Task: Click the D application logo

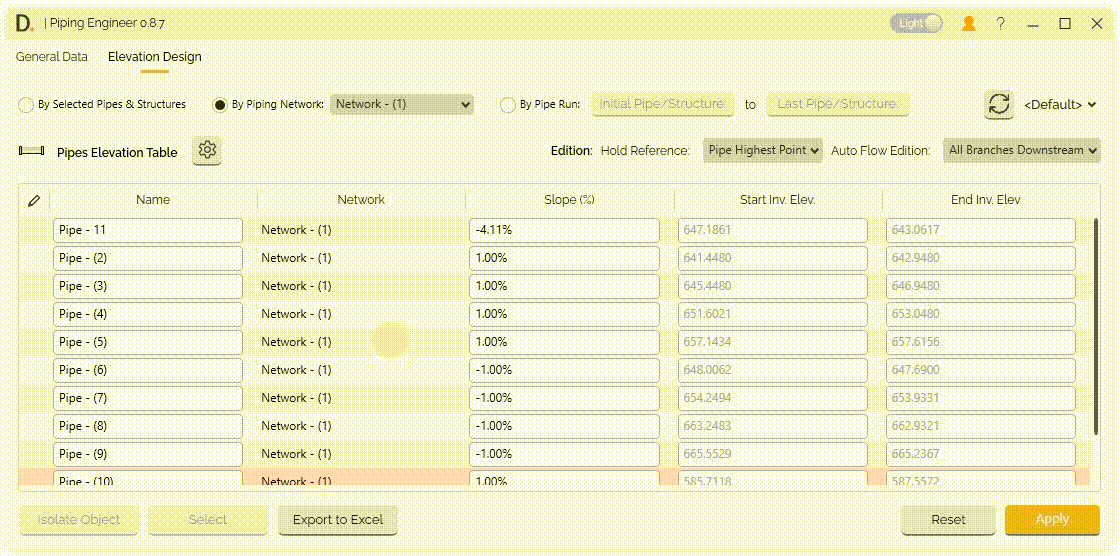Action: tap(24, 23)
